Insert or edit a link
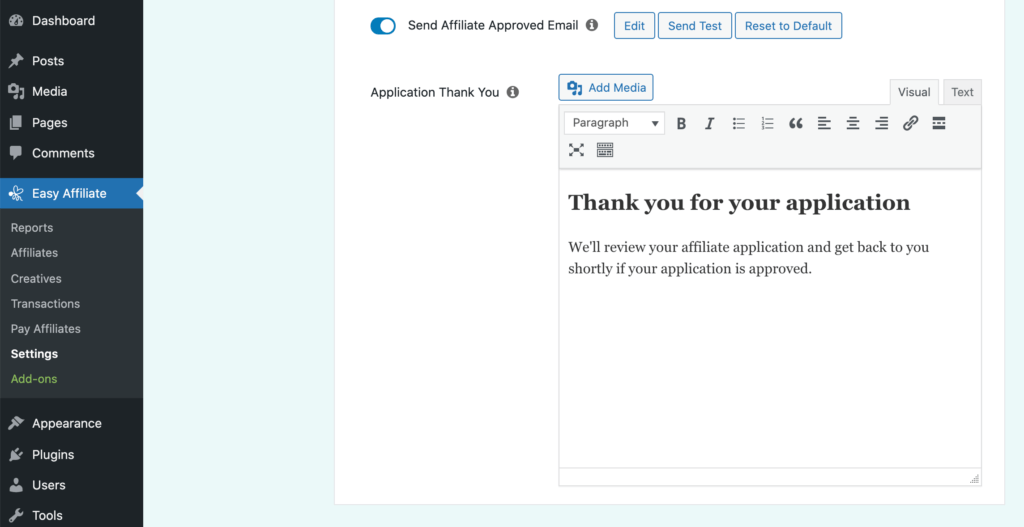1024x527 pixels. tap(910, 123)
